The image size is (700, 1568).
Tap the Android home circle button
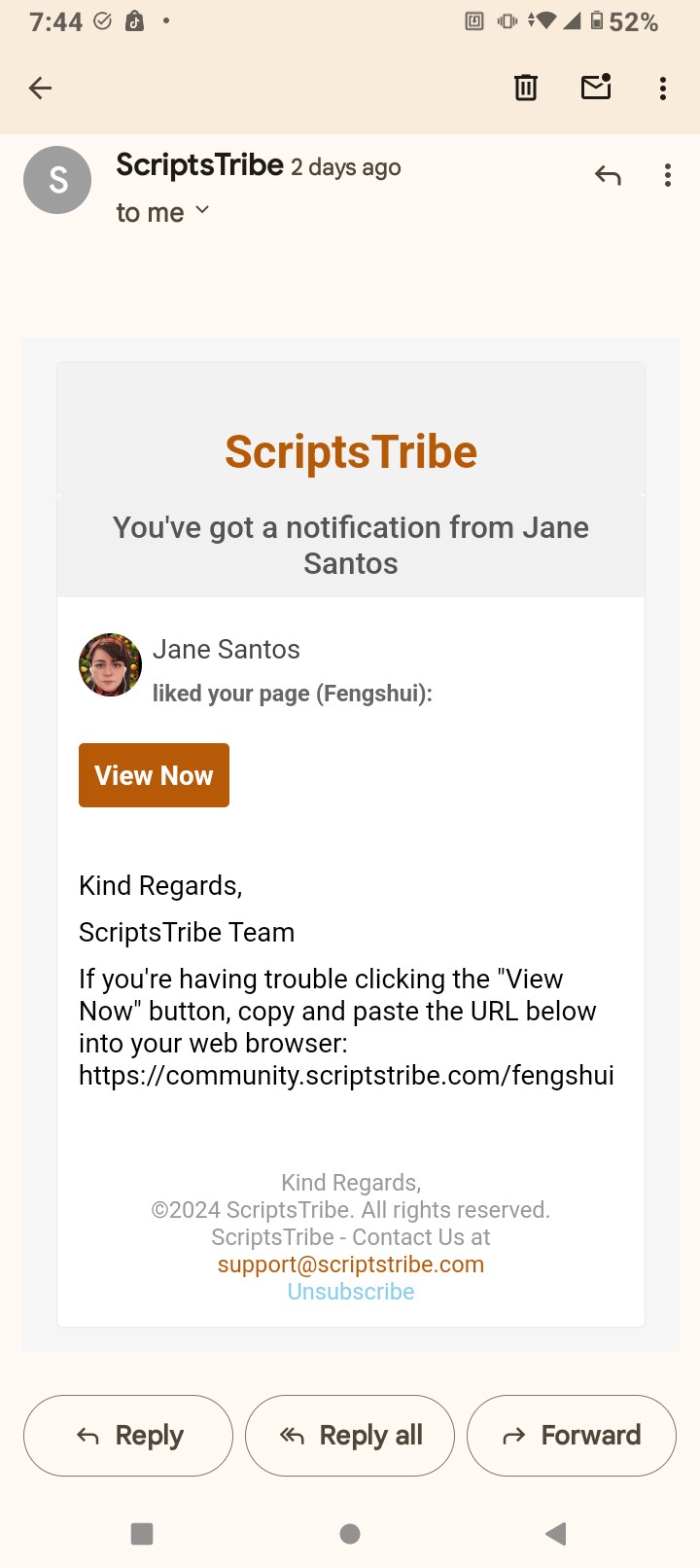(x=350, y=1534)
